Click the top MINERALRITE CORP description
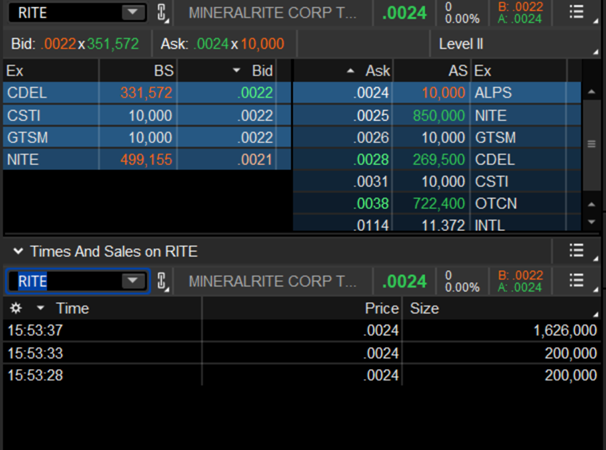 click(x=272, y=13)
